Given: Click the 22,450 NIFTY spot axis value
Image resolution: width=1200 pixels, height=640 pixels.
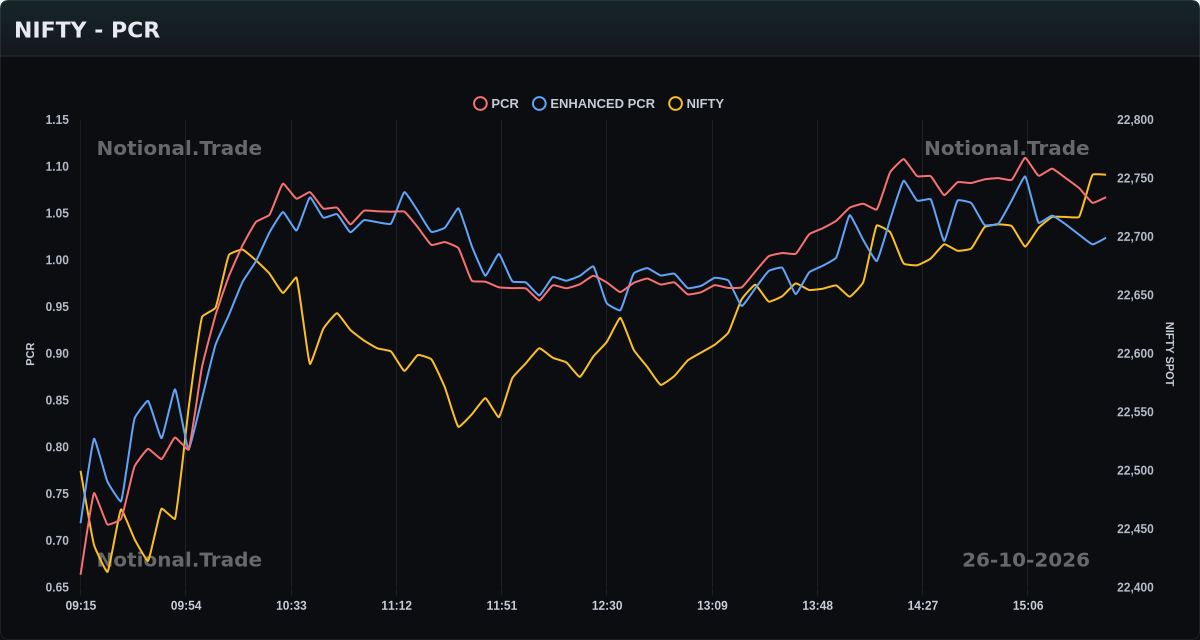Looking at the screenshot, I should coord(1135,530).
